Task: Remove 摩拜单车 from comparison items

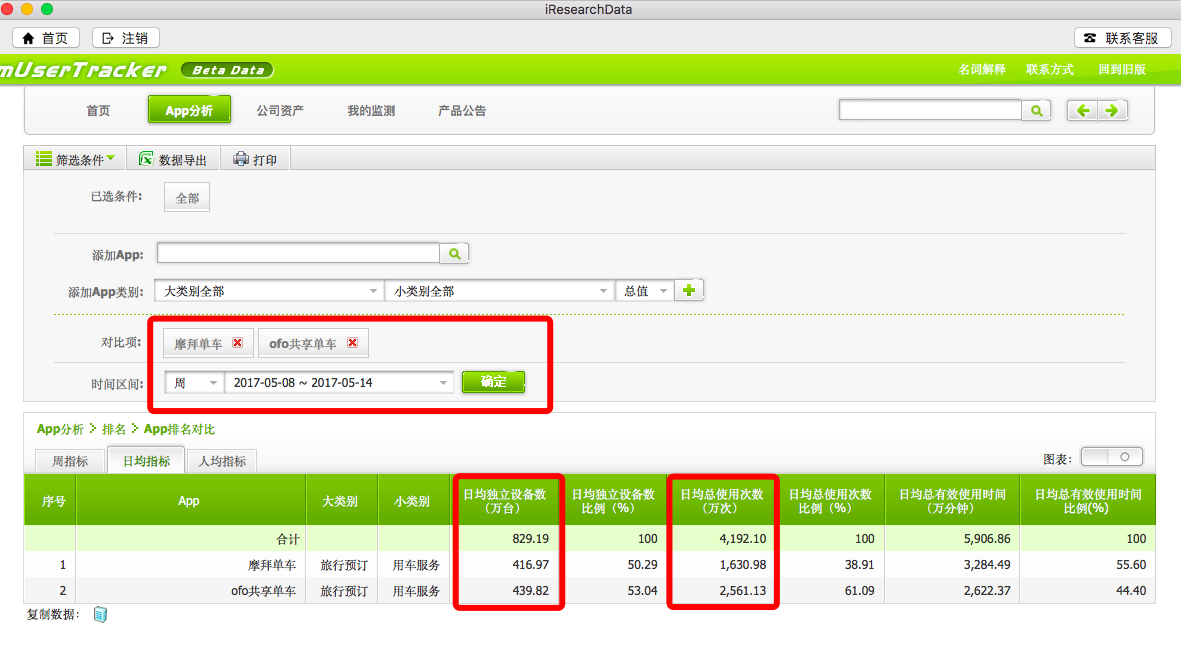Action: click(x=237, y=343)
